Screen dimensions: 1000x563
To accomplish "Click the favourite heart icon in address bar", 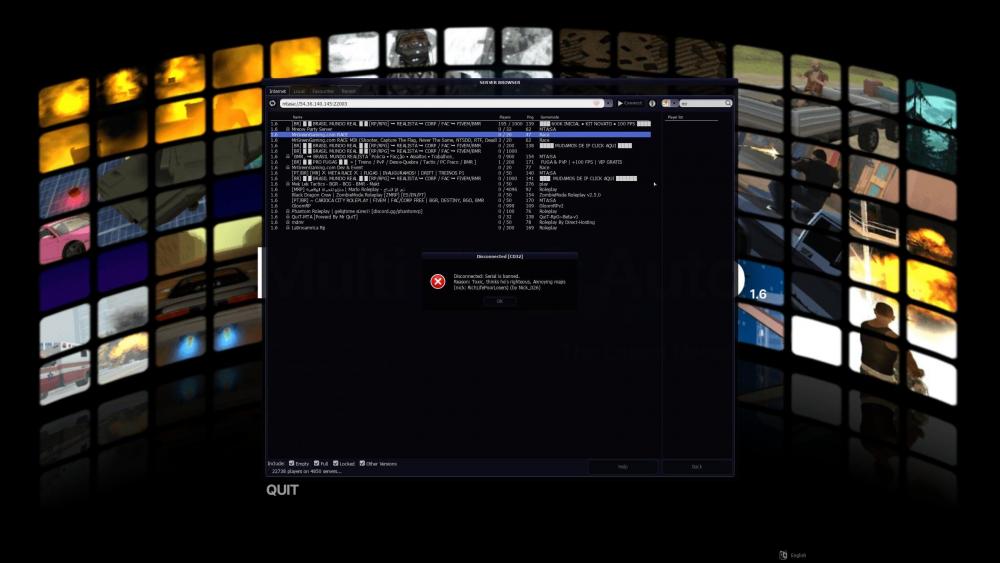I will (x=597, y=103).
